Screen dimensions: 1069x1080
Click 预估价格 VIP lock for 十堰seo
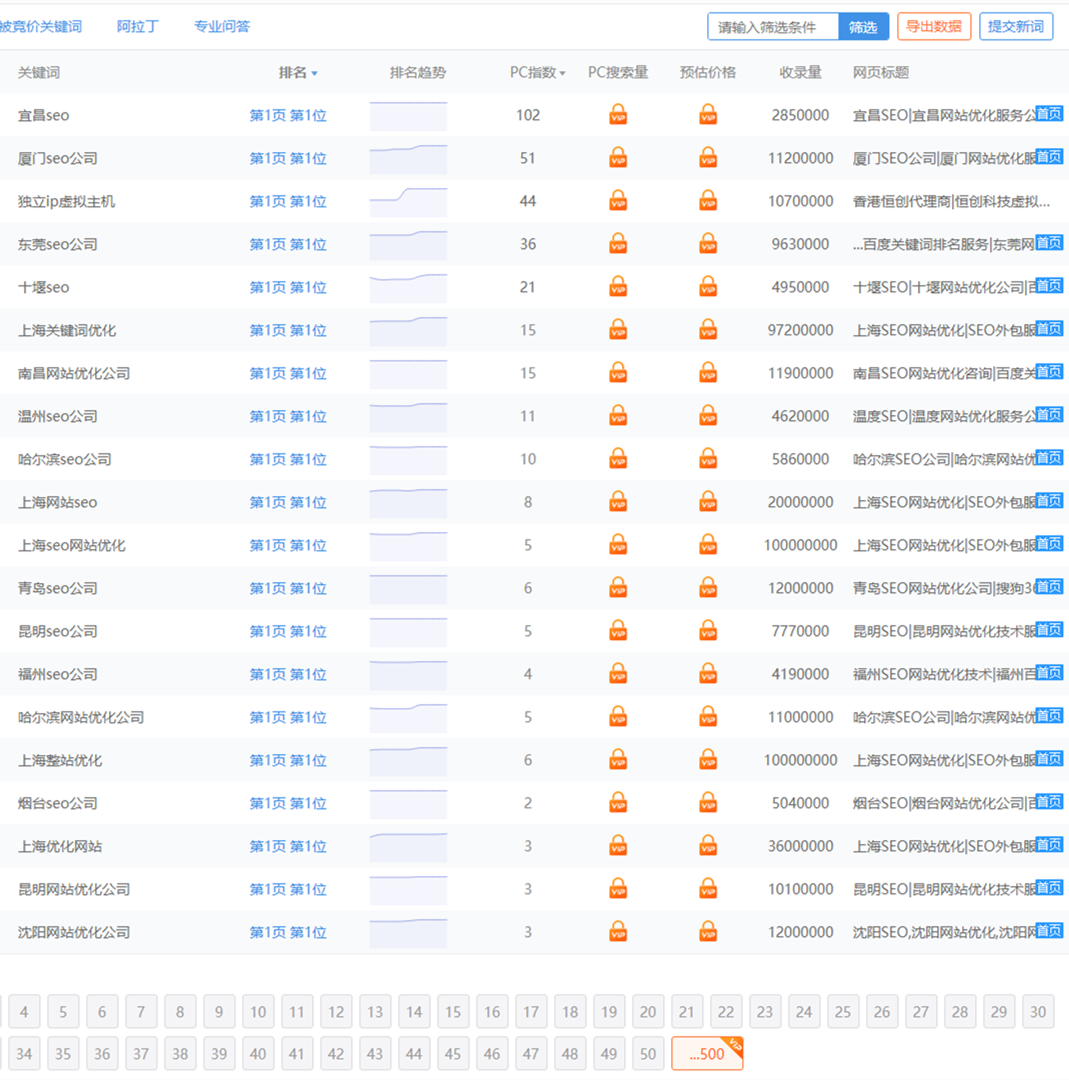click(x=708, y=287)
